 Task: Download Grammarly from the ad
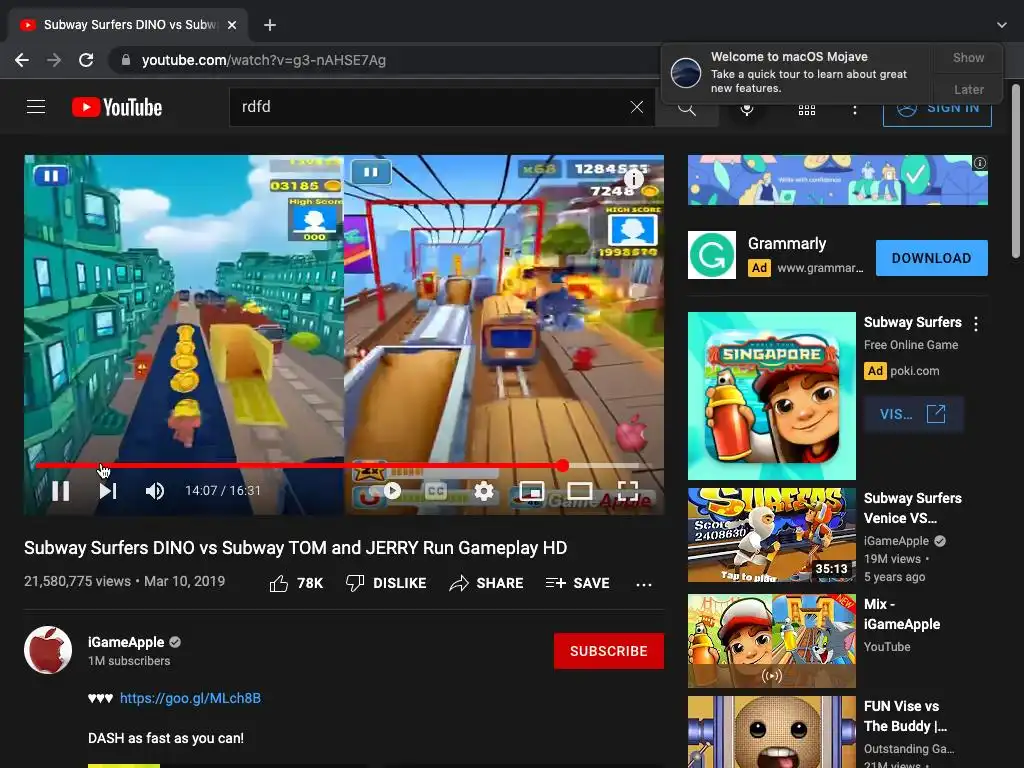[x=931, y=258]
